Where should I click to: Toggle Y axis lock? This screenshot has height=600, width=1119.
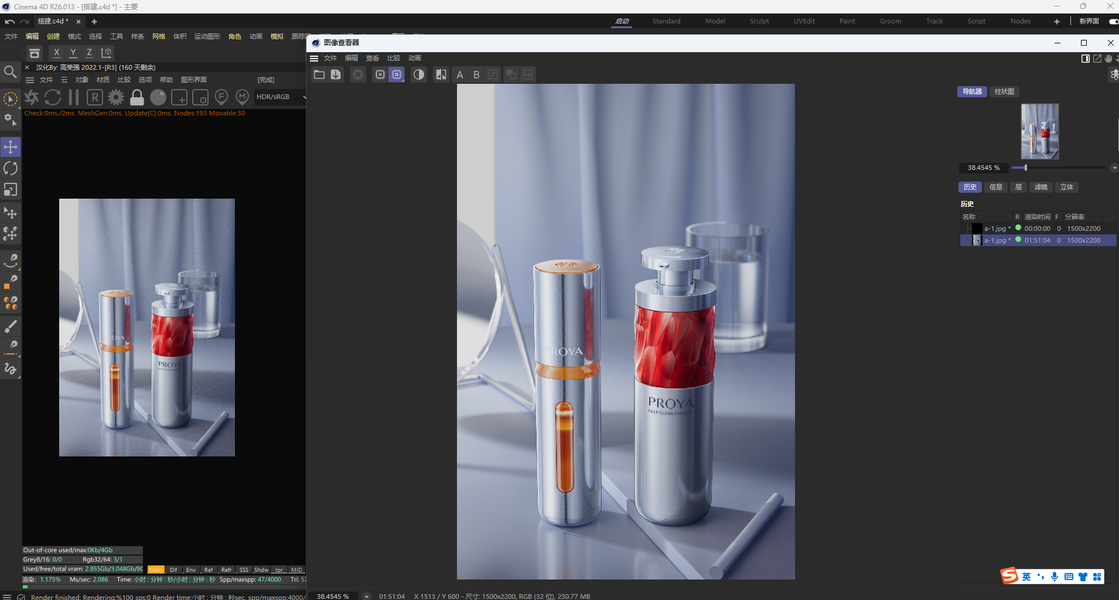(73, 53)
